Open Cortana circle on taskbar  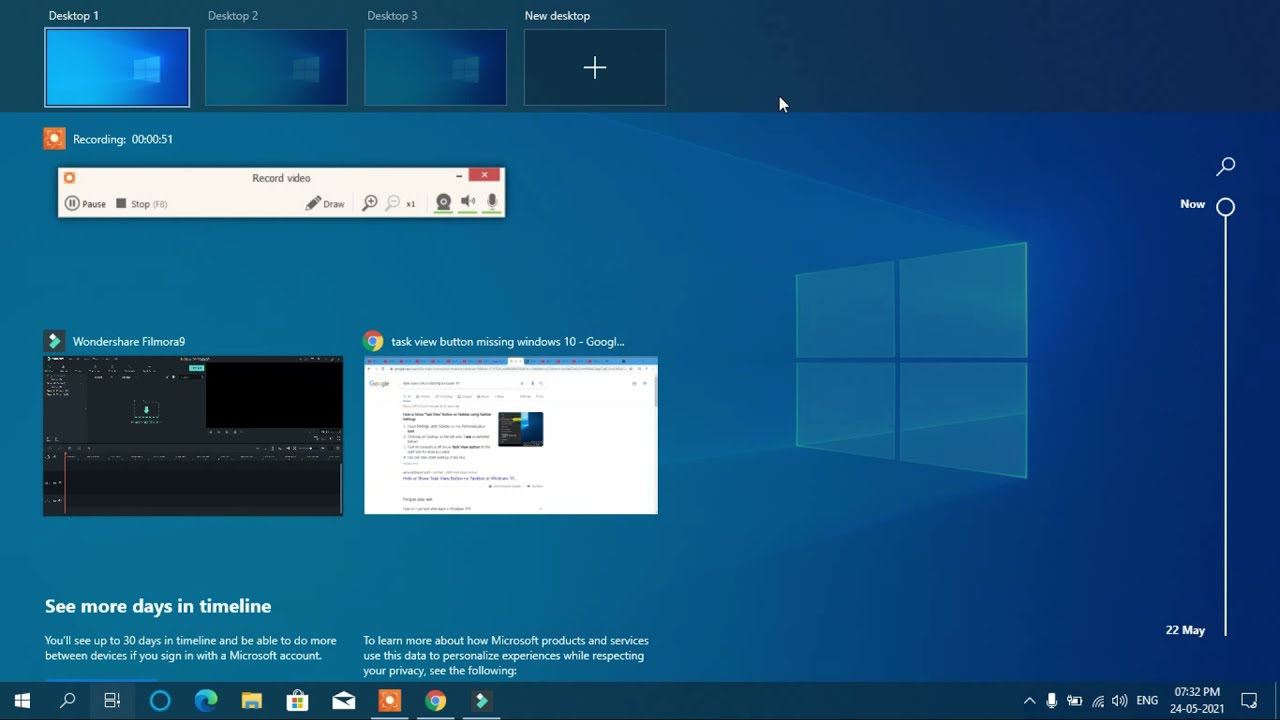[160, 701]
